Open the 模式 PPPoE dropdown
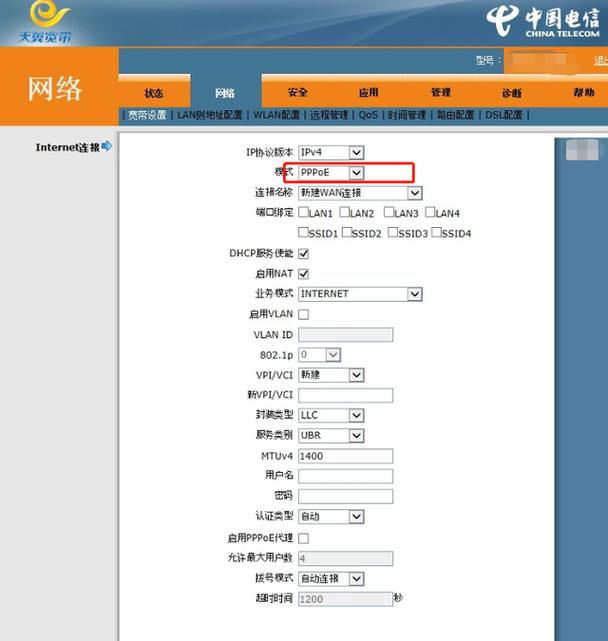The height and width of the screenshot is (641, 608). click(x=331, y=173)
